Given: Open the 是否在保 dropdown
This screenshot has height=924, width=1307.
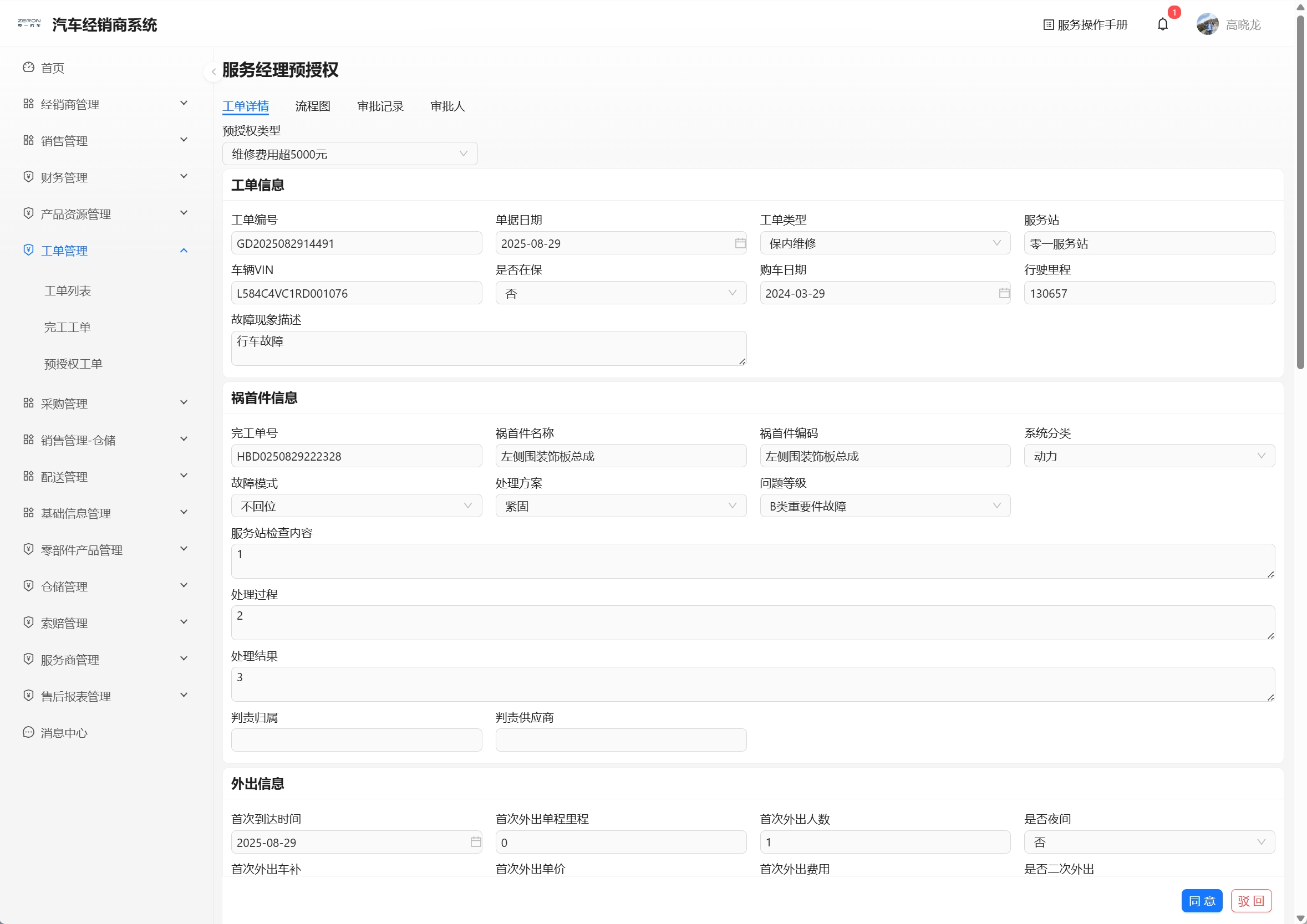Looking at the screenshot, I should pos(621,293).
